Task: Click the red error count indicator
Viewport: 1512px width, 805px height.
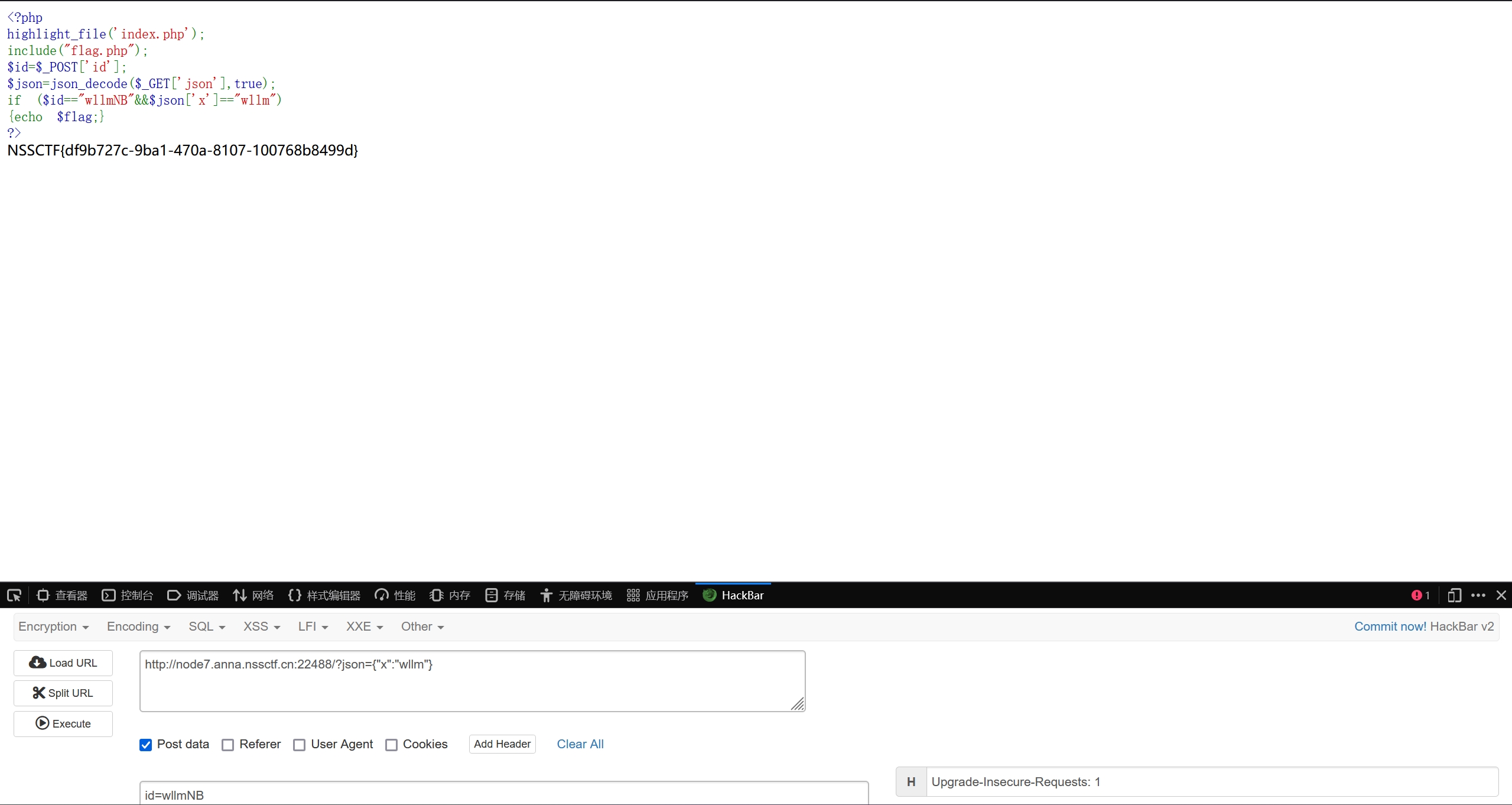Action: tap(1420, 595)
